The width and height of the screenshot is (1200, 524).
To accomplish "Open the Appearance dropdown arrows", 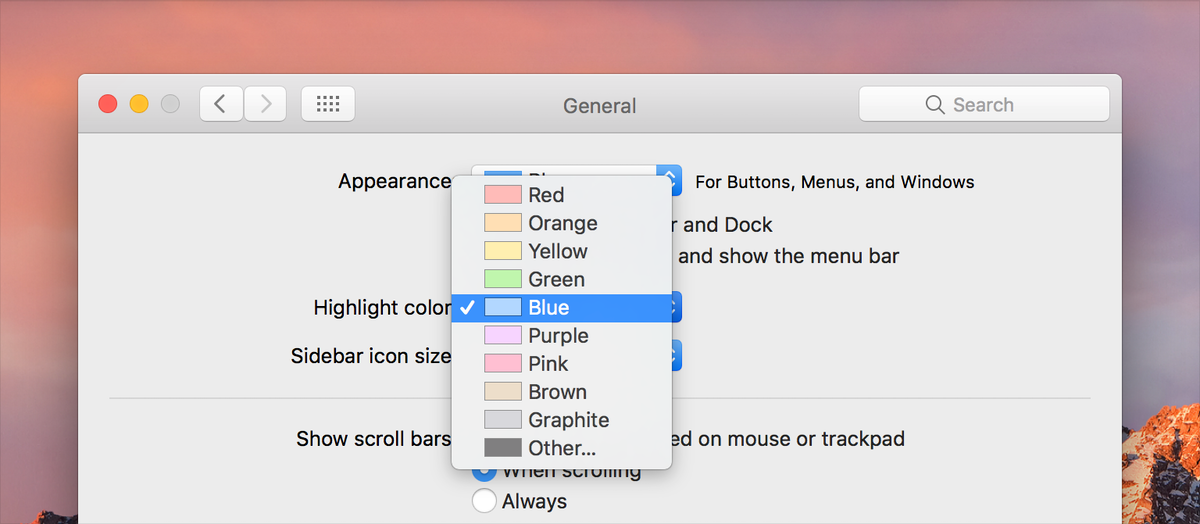I will [672, 181].
